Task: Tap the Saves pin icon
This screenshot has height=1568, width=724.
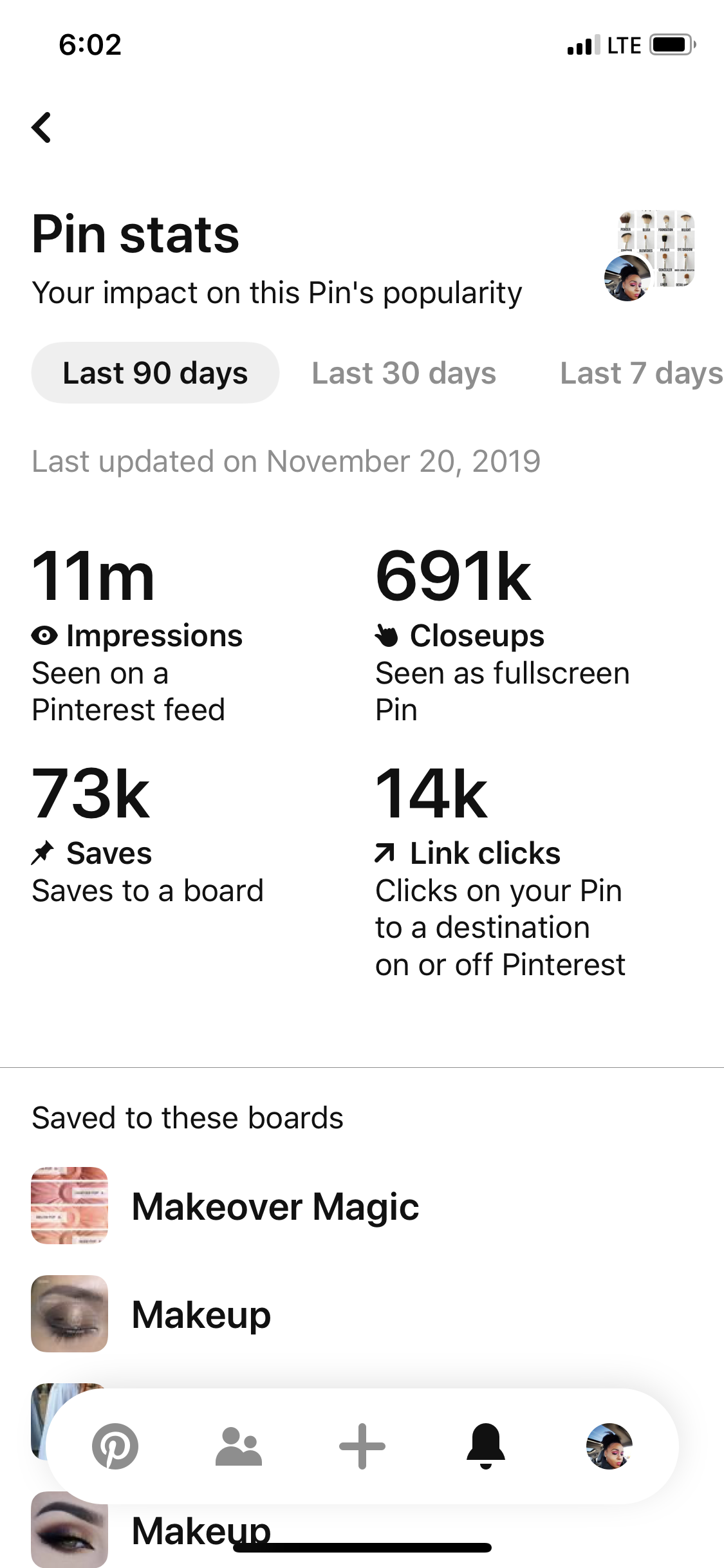Action: (43, 854)
